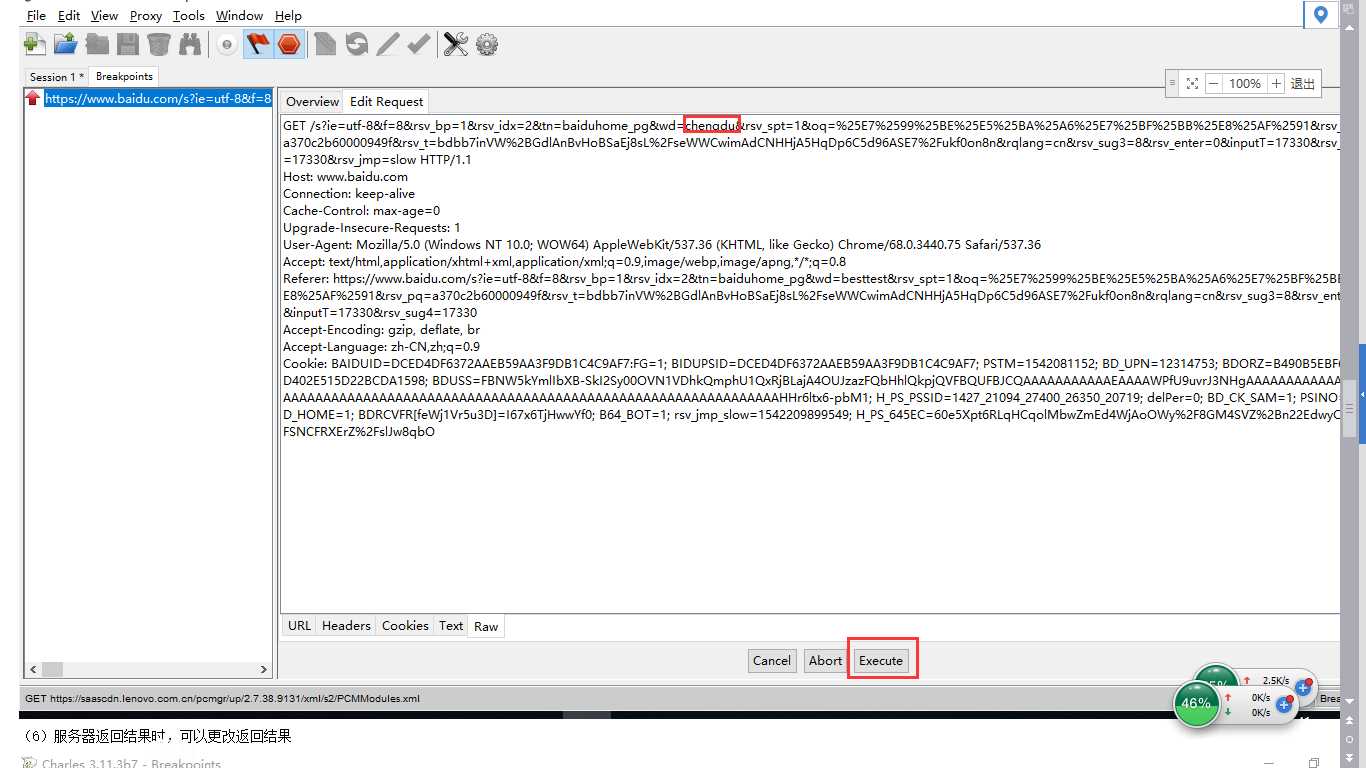Click the fit-to-screen icon in zoom bar
Screen dimensions: 1366x768
[x=1192, y=84]
